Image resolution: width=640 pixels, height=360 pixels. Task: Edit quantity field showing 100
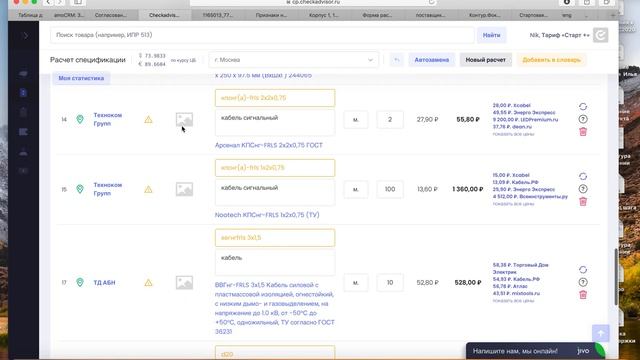(x=390, y=189)
